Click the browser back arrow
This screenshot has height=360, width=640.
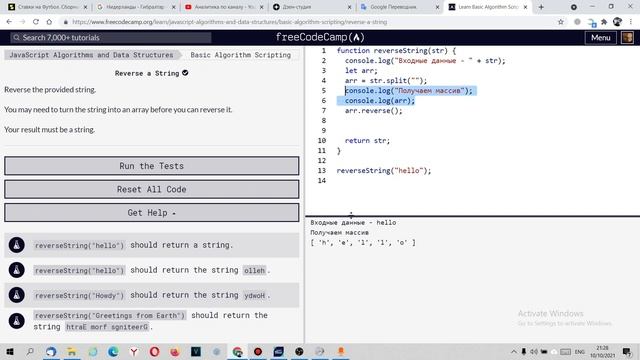click(9, 22)
